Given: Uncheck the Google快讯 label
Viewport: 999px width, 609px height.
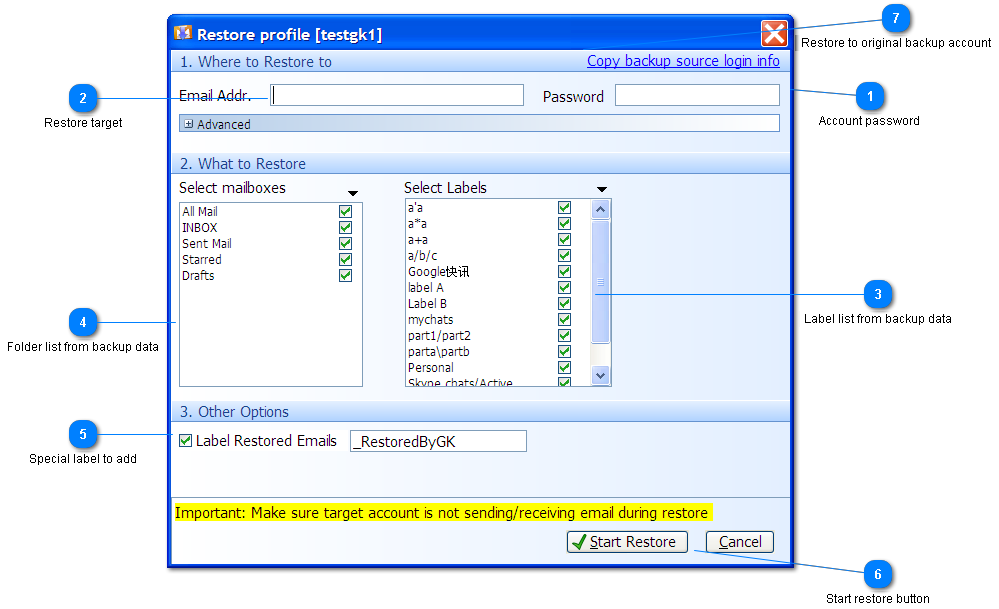Looking at the screenshot, I should pyautogui.click(x=564, y=271).
